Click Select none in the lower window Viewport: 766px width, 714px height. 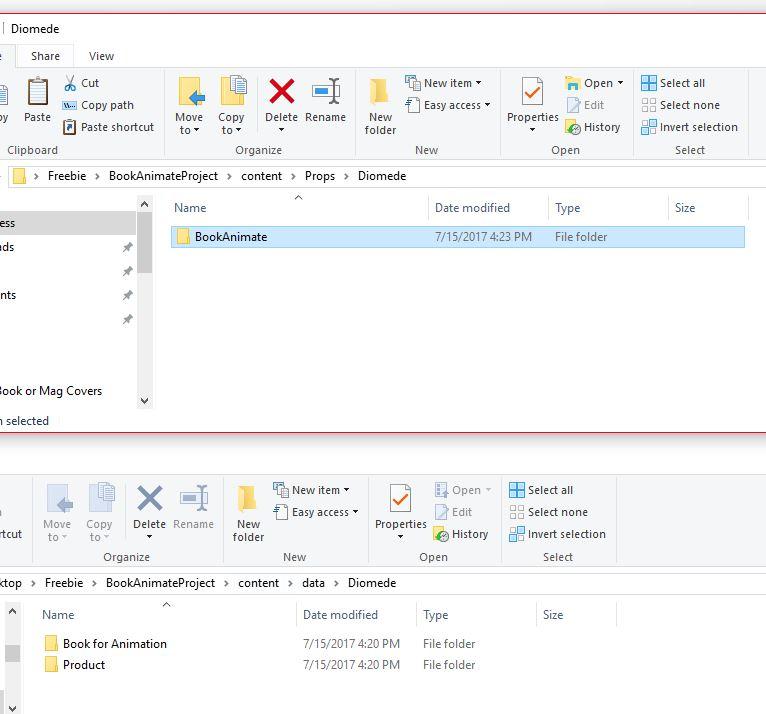pyautogui.click(x=549, y=512)
